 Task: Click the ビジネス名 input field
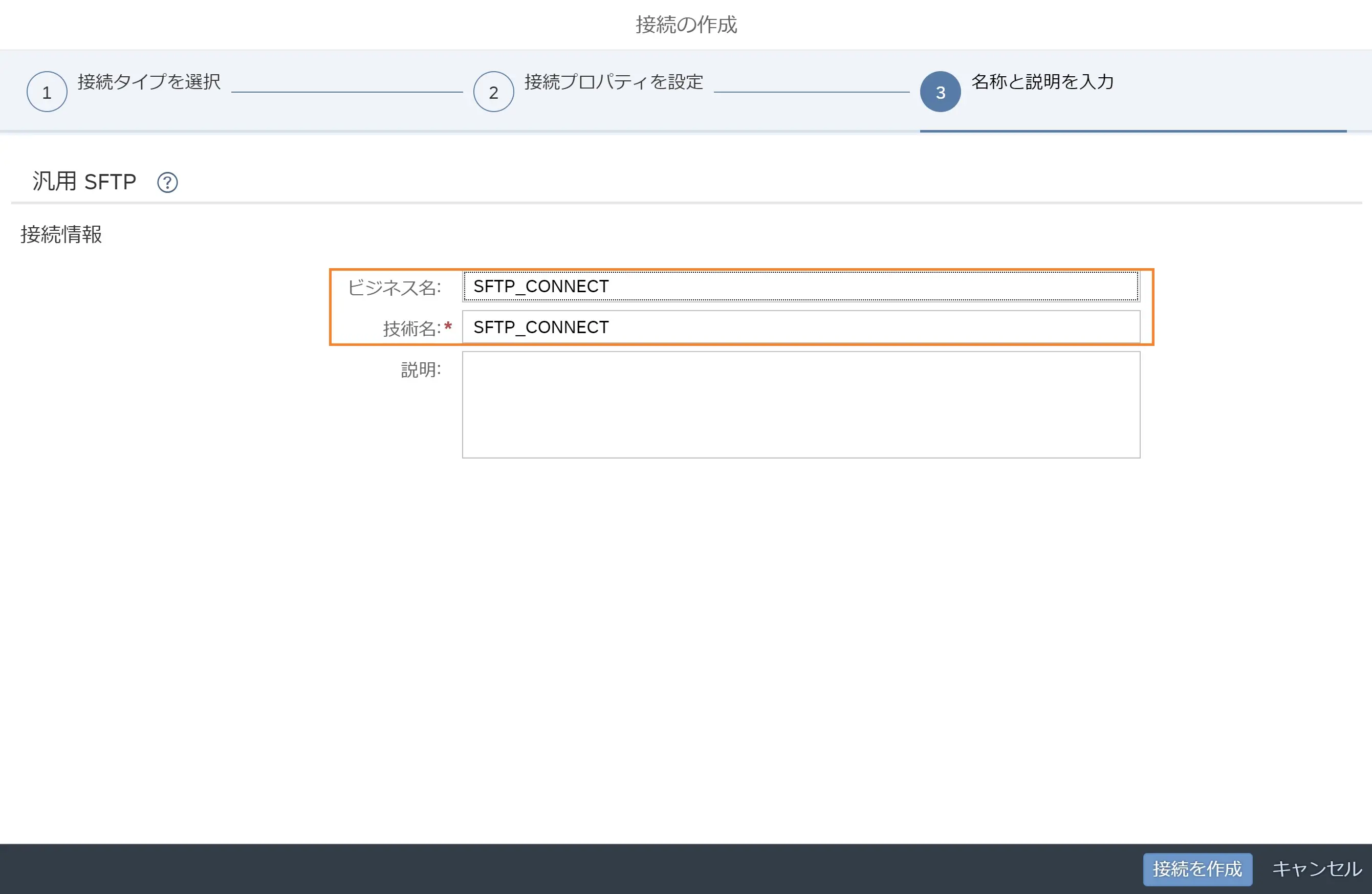coord(801,286)
